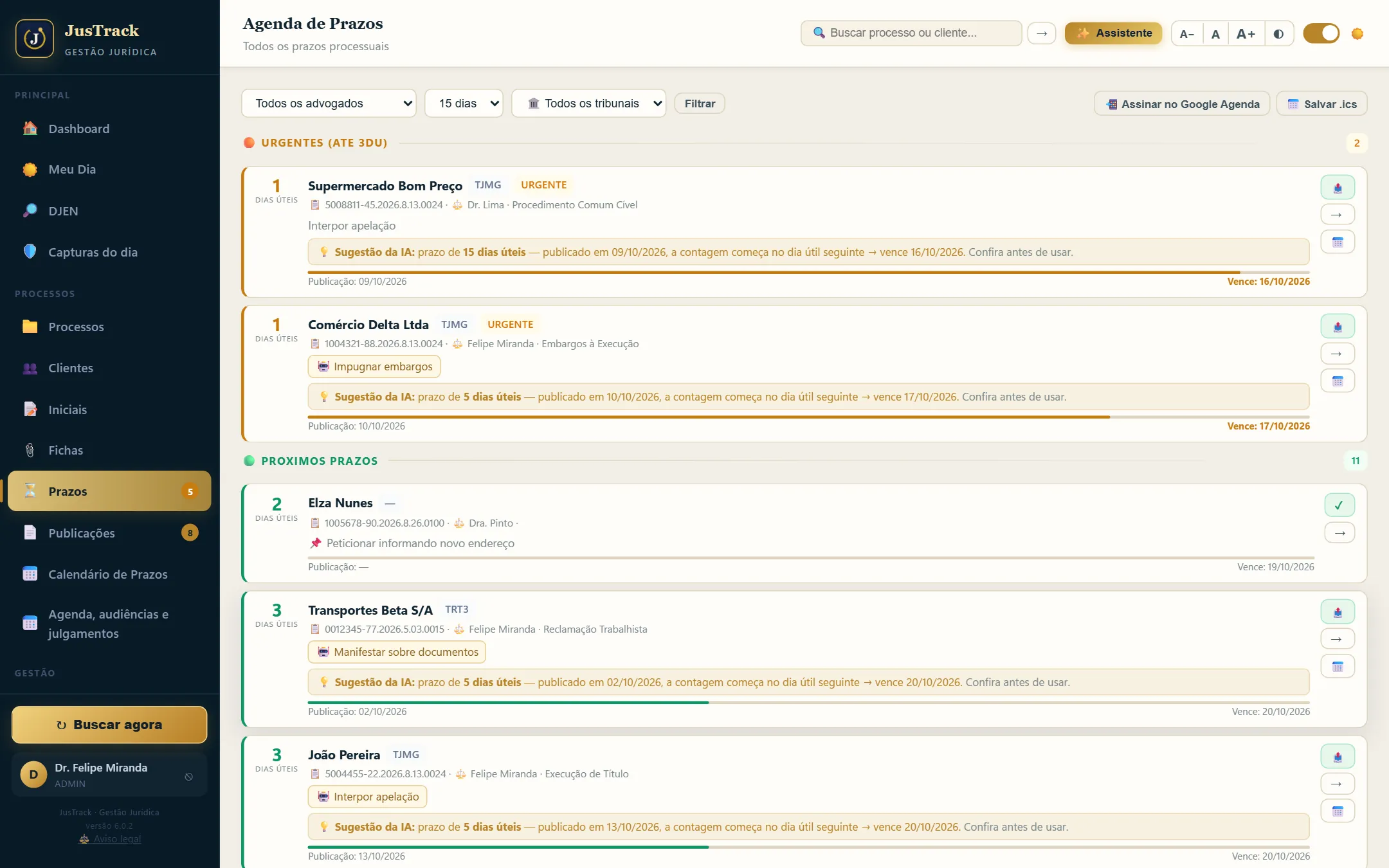Click the top petition icon on Transportes Beta S/A

click(x=1338, y=611)
